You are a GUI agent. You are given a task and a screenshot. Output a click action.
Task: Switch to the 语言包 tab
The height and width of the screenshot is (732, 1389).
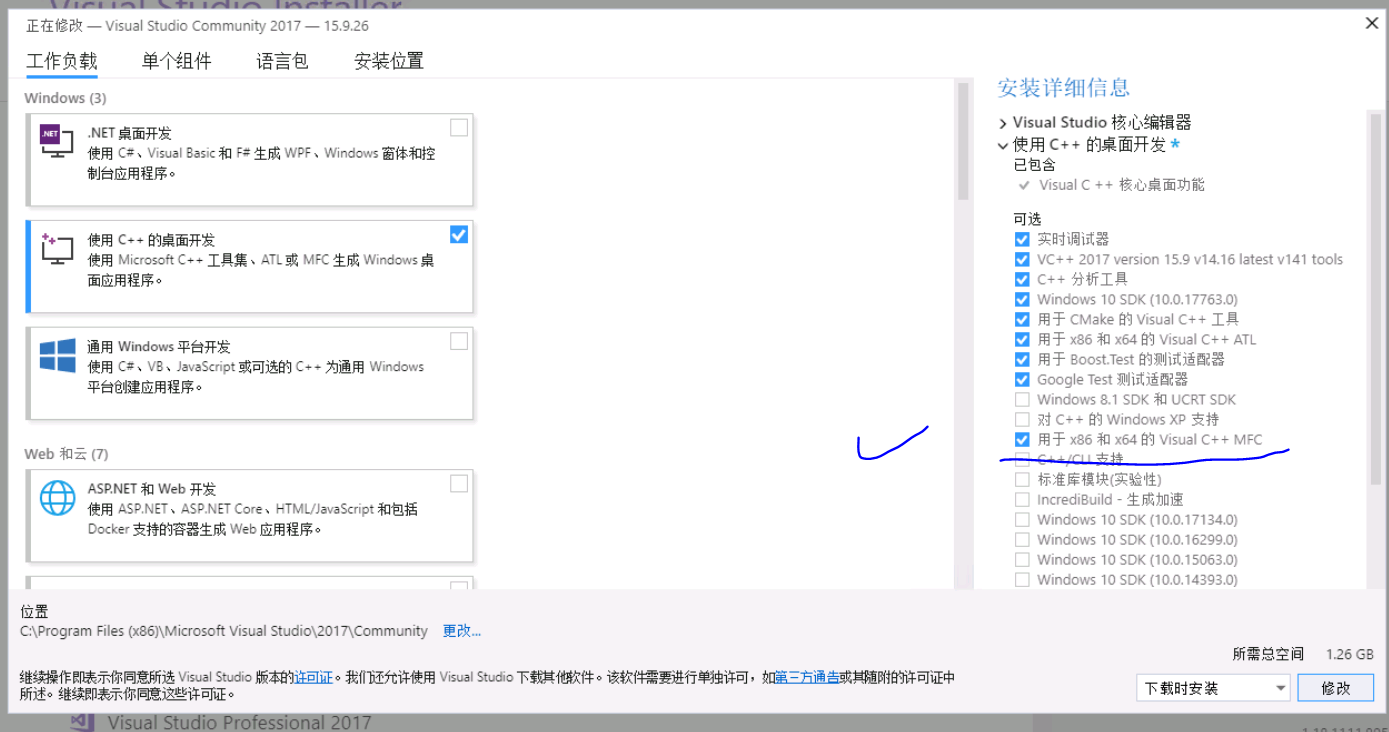pyautogui.click(x=282, y=61)
